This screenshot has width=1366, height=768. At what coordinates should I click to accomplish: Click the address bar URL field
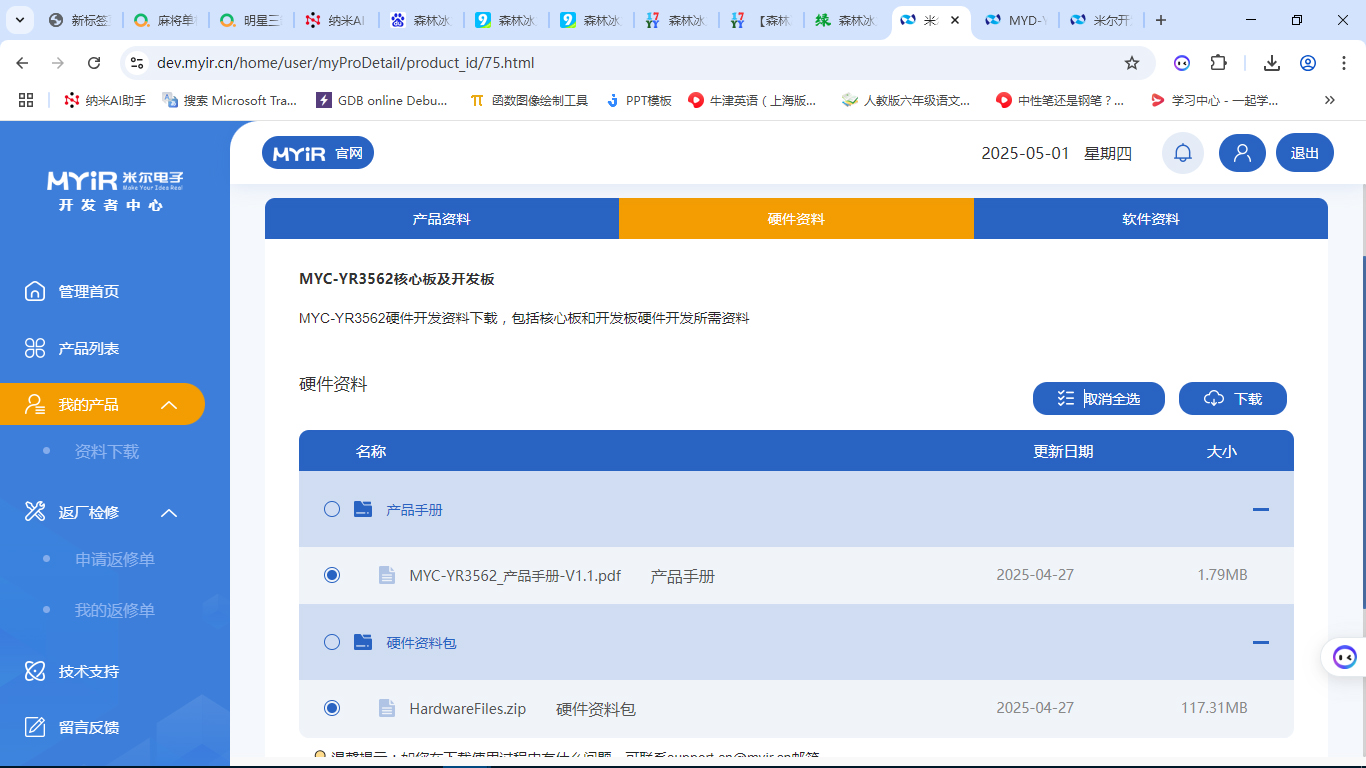point(637,63)
